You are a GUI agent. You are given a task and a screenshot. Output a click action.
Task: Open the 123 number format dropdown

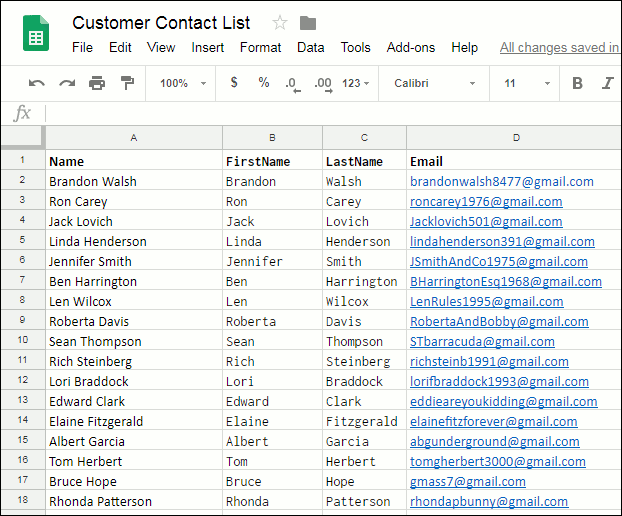point(356,83)
